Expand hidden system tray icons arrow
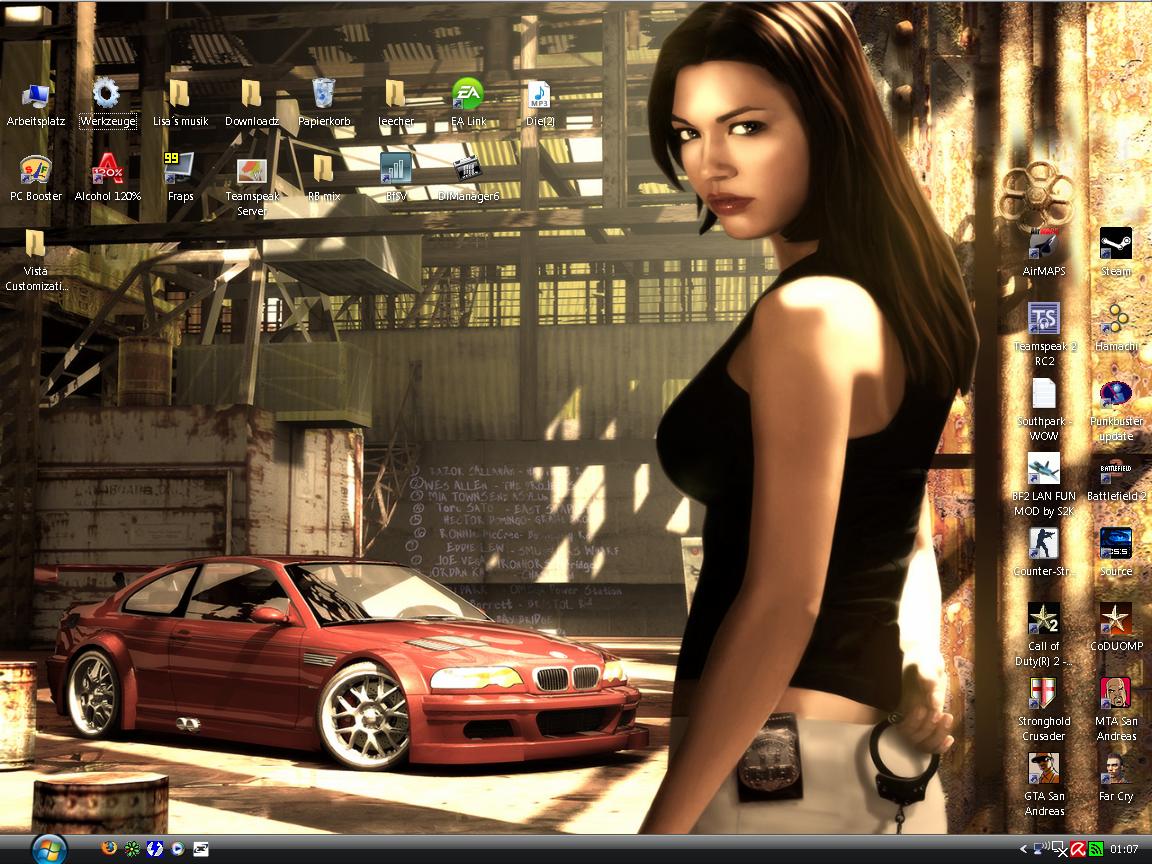The height and width of the screenshot is (864, 1152). pos(1023,849)
